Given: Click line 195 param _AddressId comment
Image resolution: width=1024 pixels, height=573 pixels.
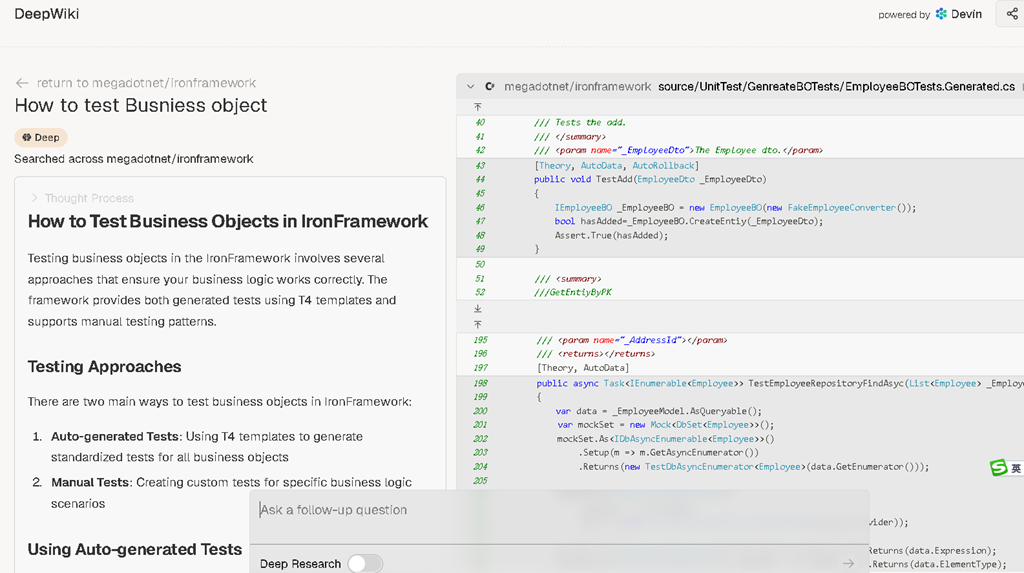Looking at the screenshot, I should coord(632,340).
